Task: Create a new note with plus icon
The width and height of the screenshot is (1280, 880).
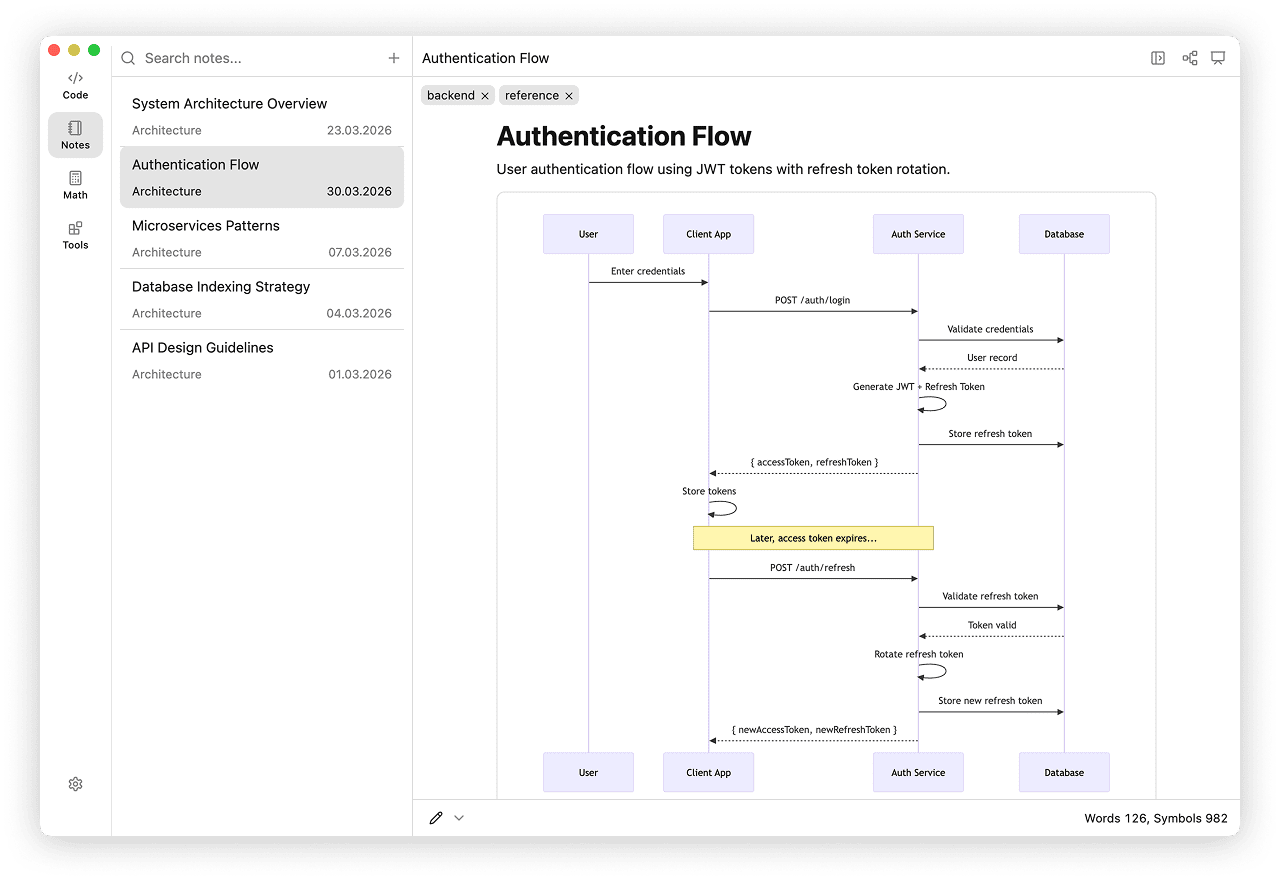Action: click(394, 58)
